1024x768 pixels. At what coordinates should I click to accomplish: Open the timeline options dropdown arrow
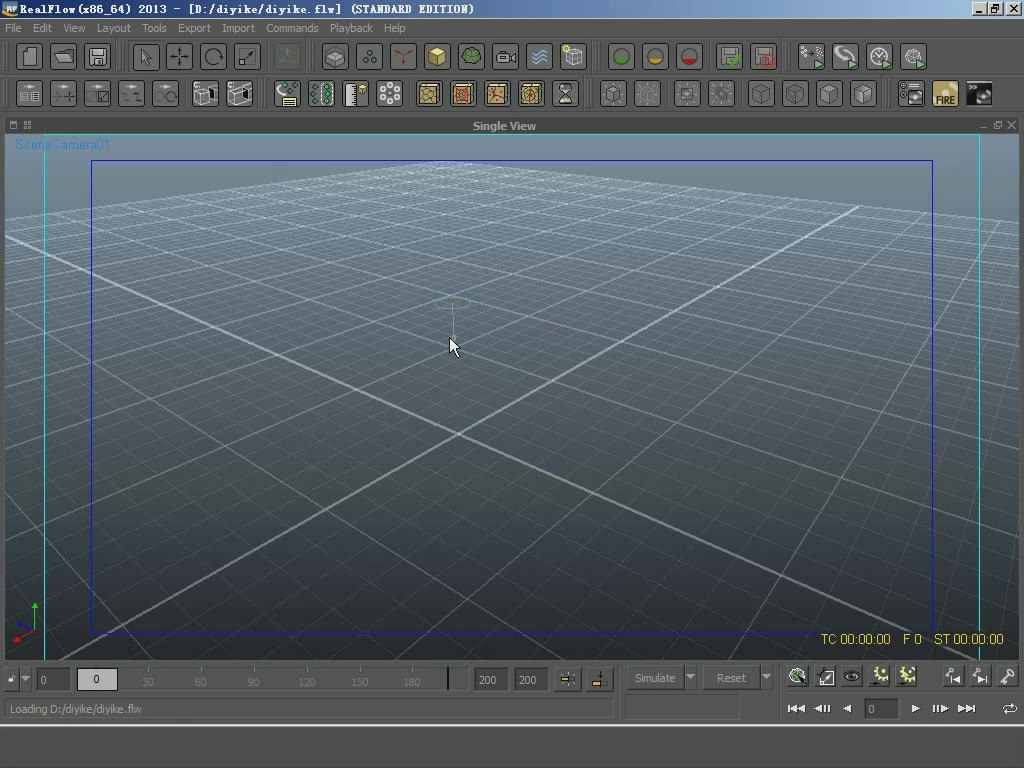coord(25,679)
